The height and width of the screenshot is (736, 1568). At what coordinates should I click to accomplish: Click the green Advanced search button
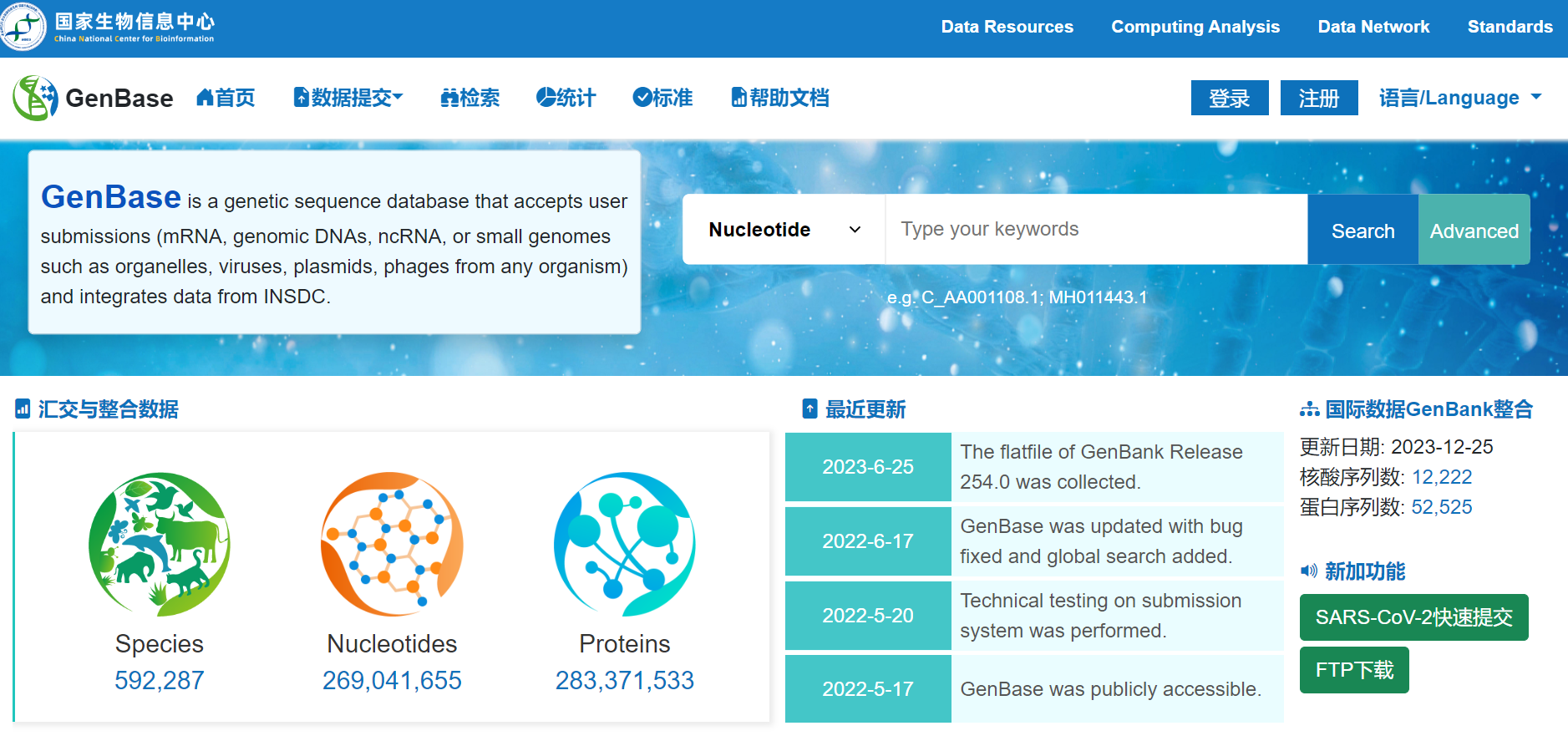point(1474,231)
